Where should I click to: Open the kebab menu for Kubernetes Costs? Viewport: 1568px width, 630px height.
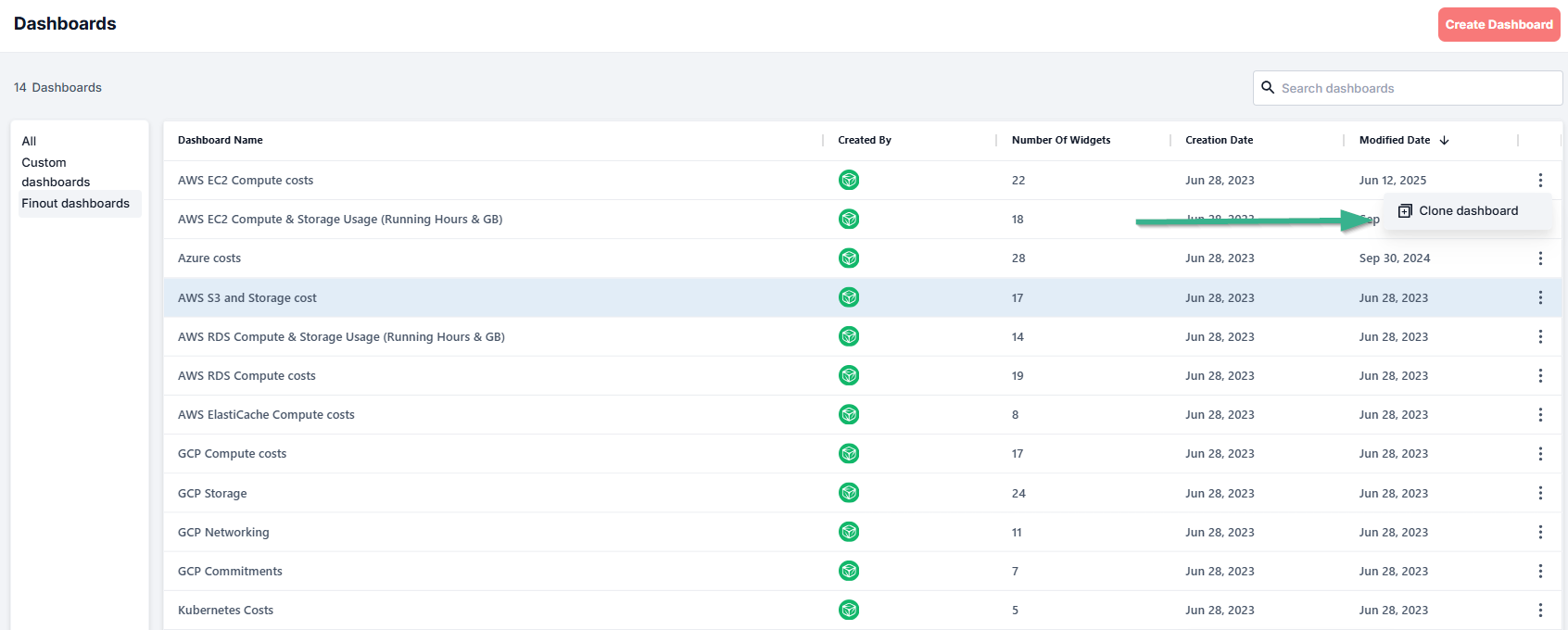(x=1540, y=610)
